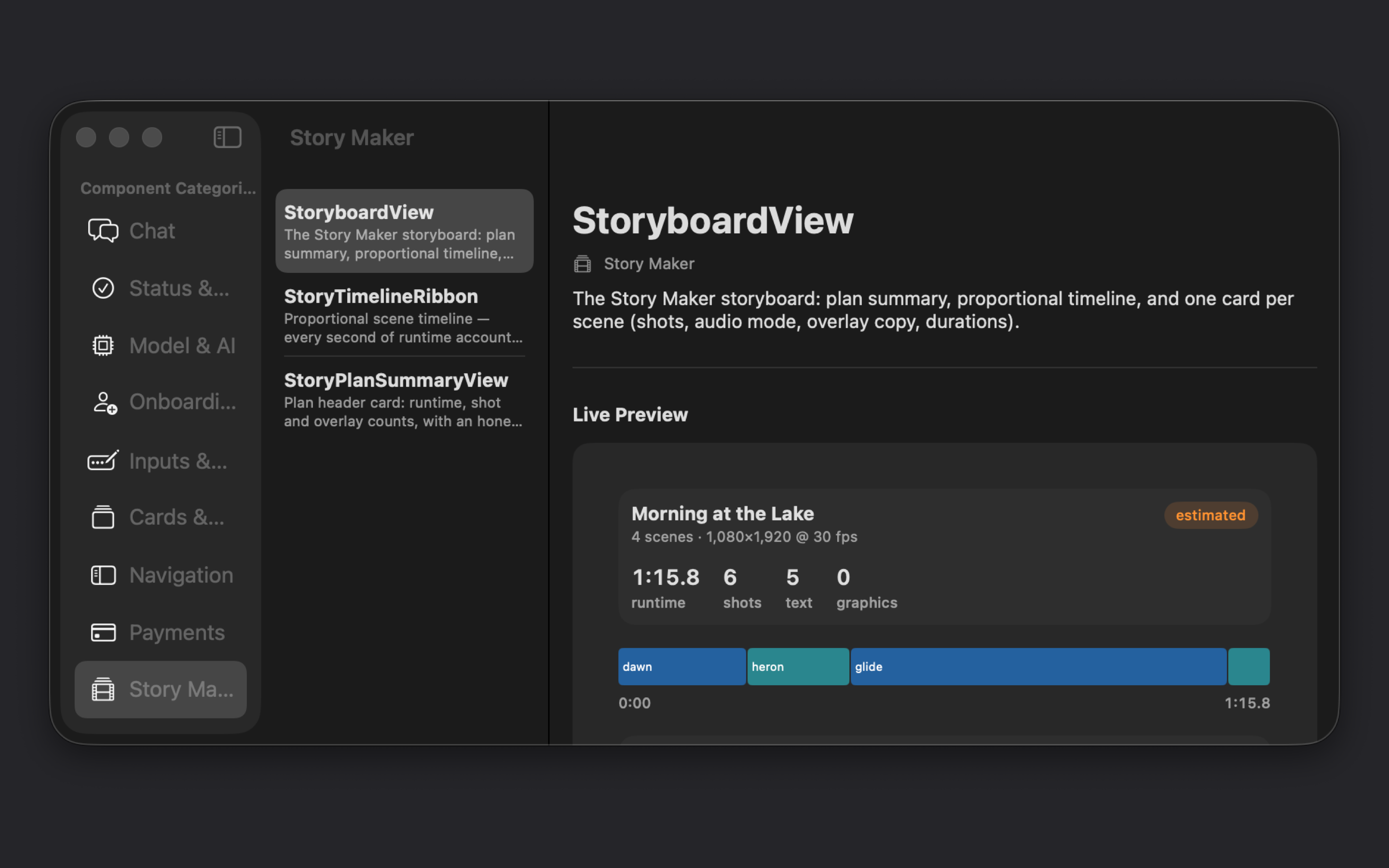
Task: Click the red close window button
Action: coord(86,137)
